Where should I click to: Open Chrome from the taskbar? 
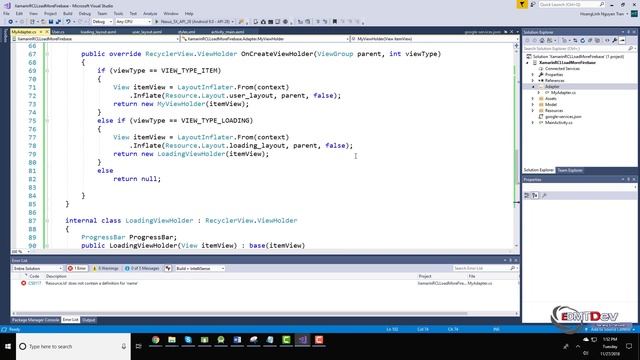coord(156,340)
